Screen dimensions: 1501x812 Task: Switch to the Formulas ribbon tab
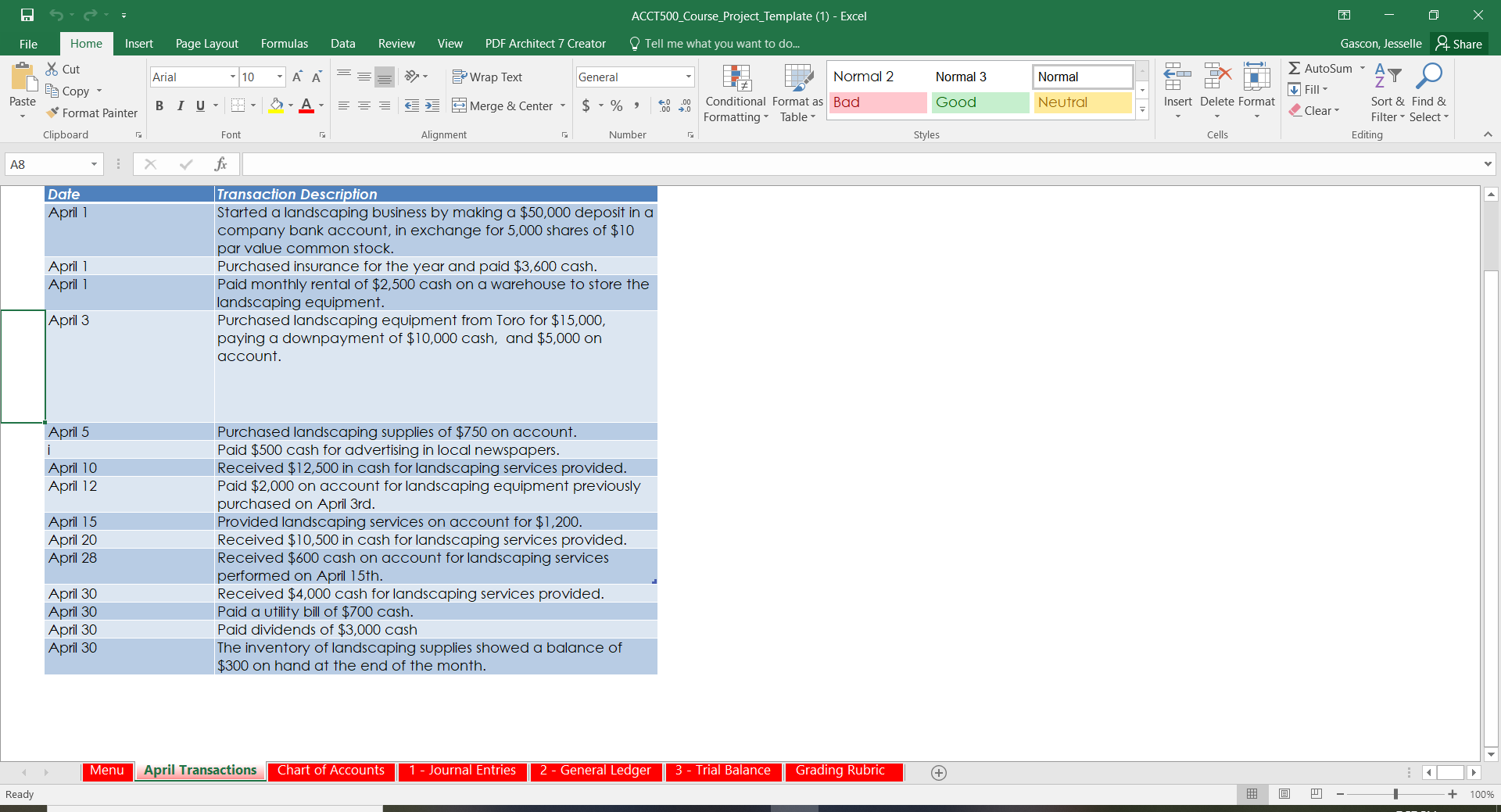284,43
